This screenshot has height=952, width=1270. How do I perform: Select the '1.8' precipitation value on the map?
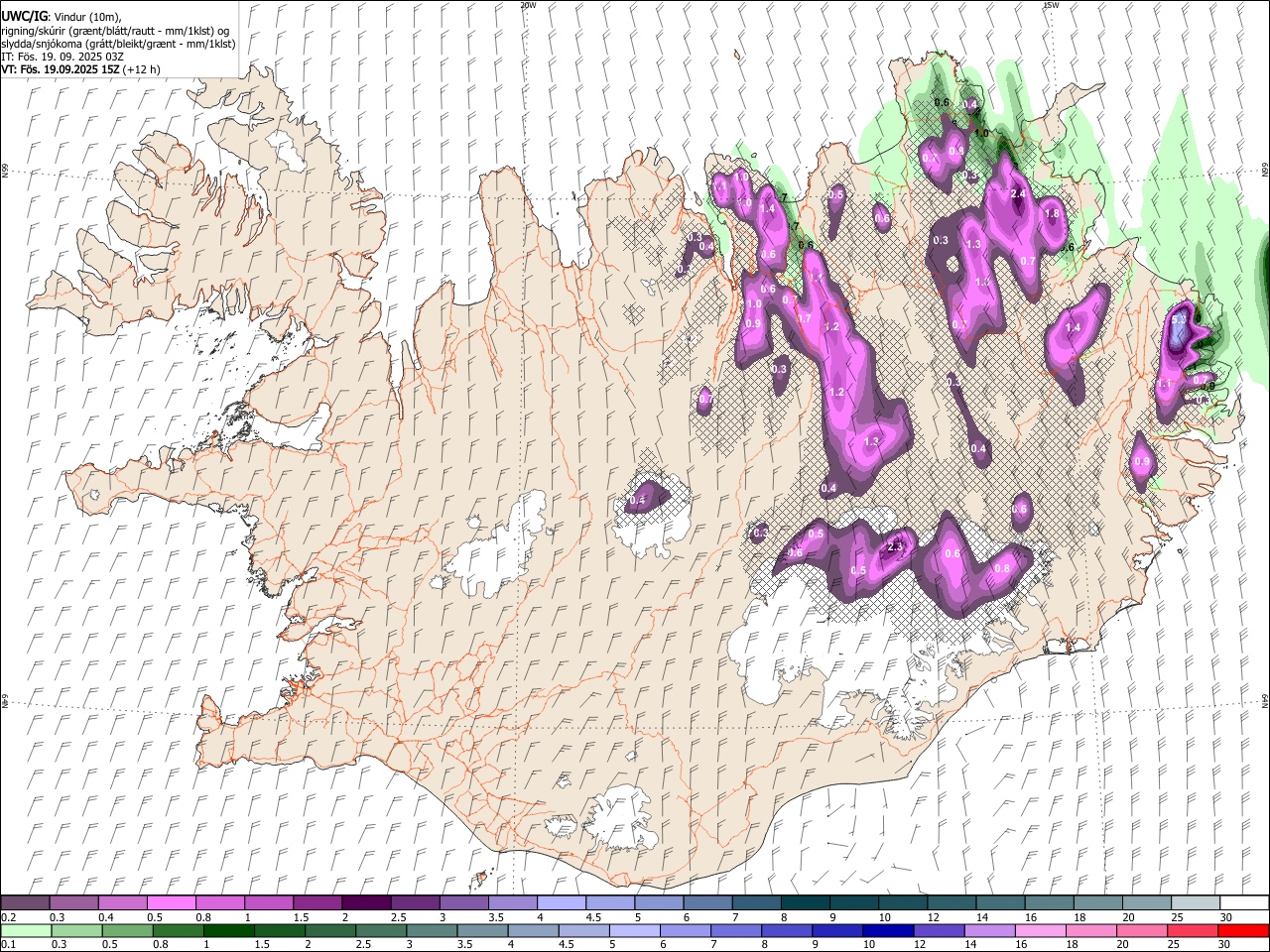(1053, 213)
